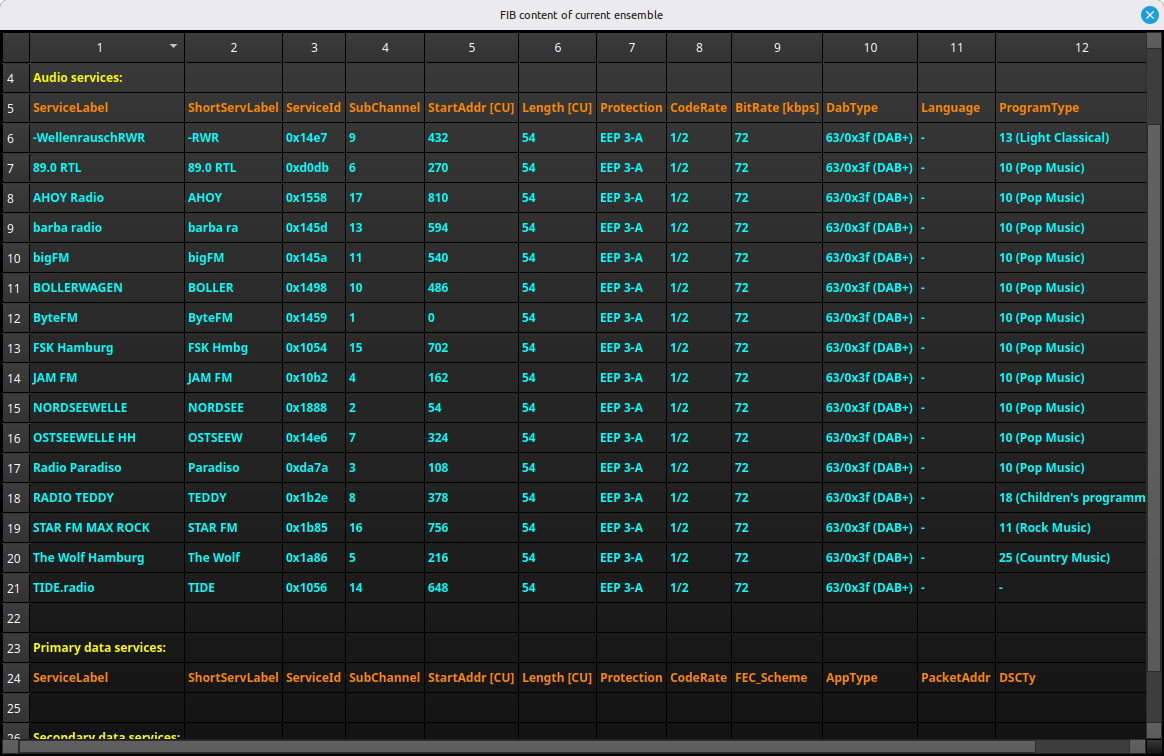Screen dimensions: 1164x756
Task: Click the Country Music program type cell
Action: point(1070,558)
